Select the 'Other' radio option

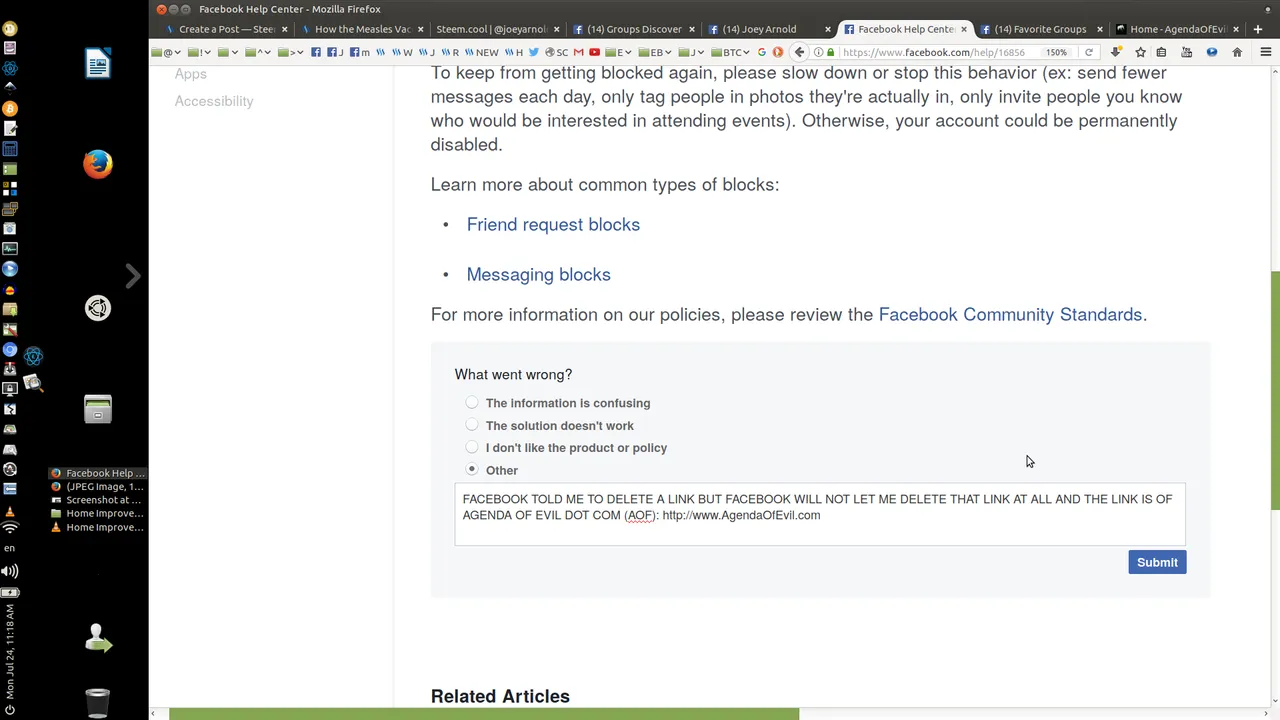pyautogui.click(x=472, y=470)
